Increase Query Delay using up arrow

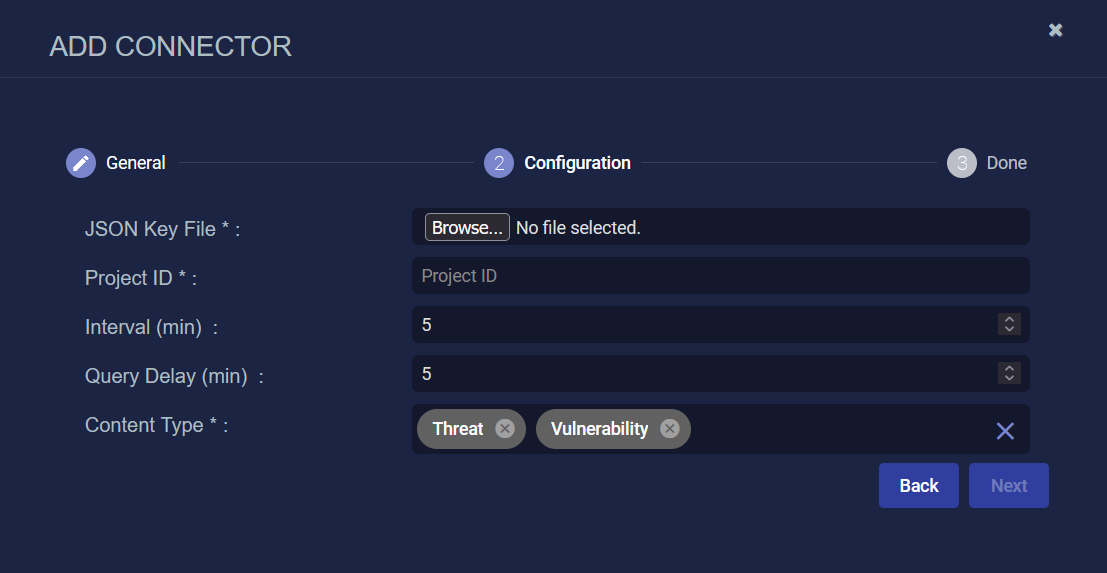pyautogui.click(x=1010, y=368)
